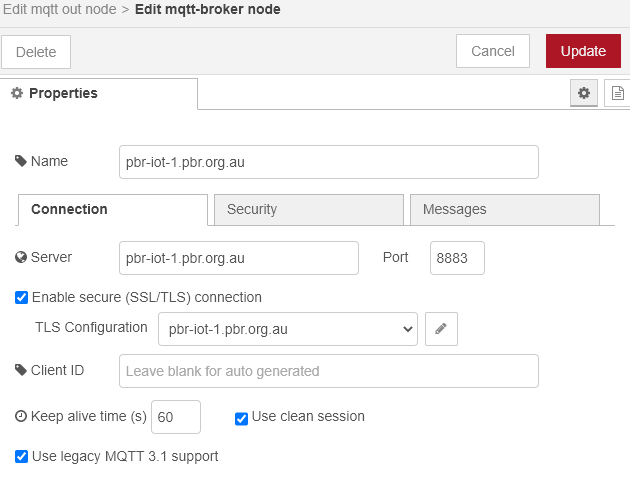Viewport: 630px width, 485px height.
Task: Click the Cancel button
Action: (493, 51)
